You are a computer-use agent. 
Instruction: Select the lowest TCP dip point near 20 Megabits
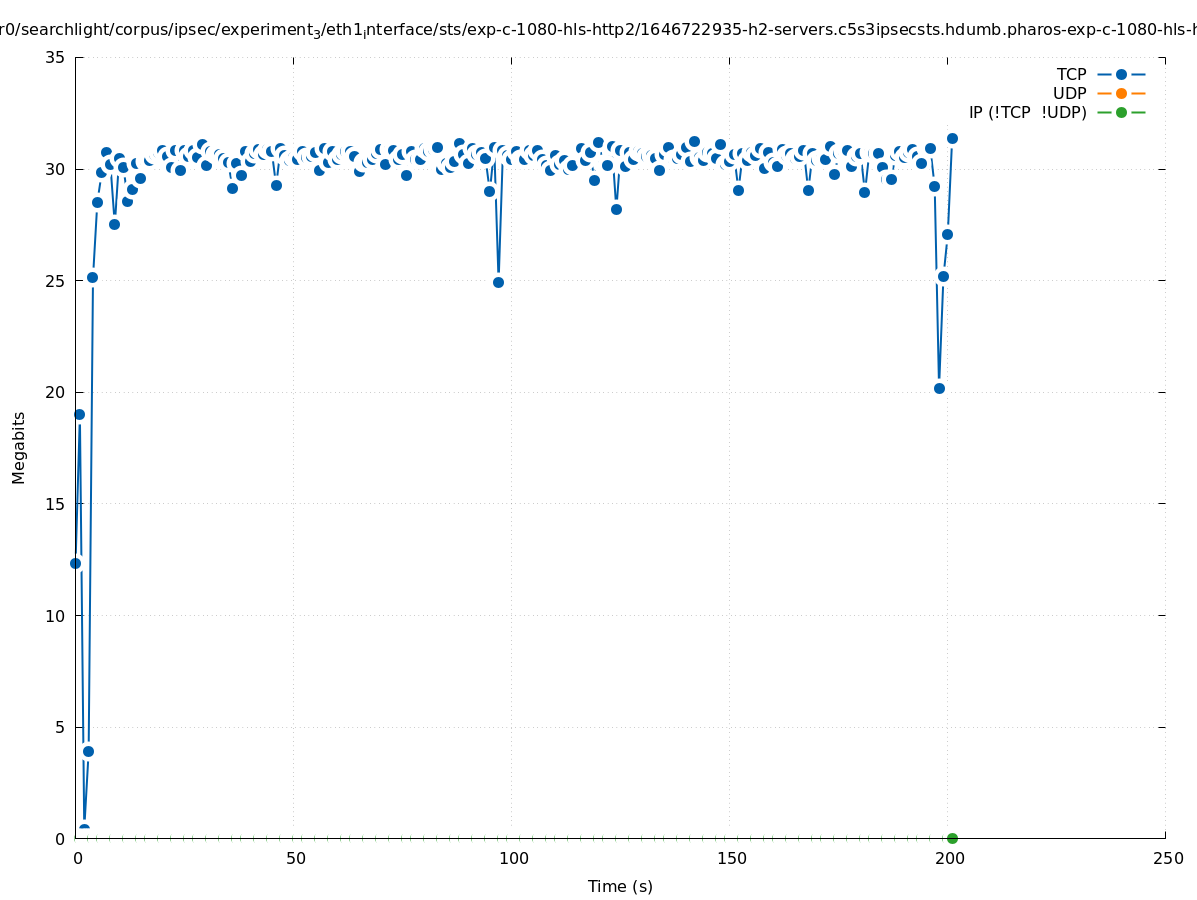(939, 388)
